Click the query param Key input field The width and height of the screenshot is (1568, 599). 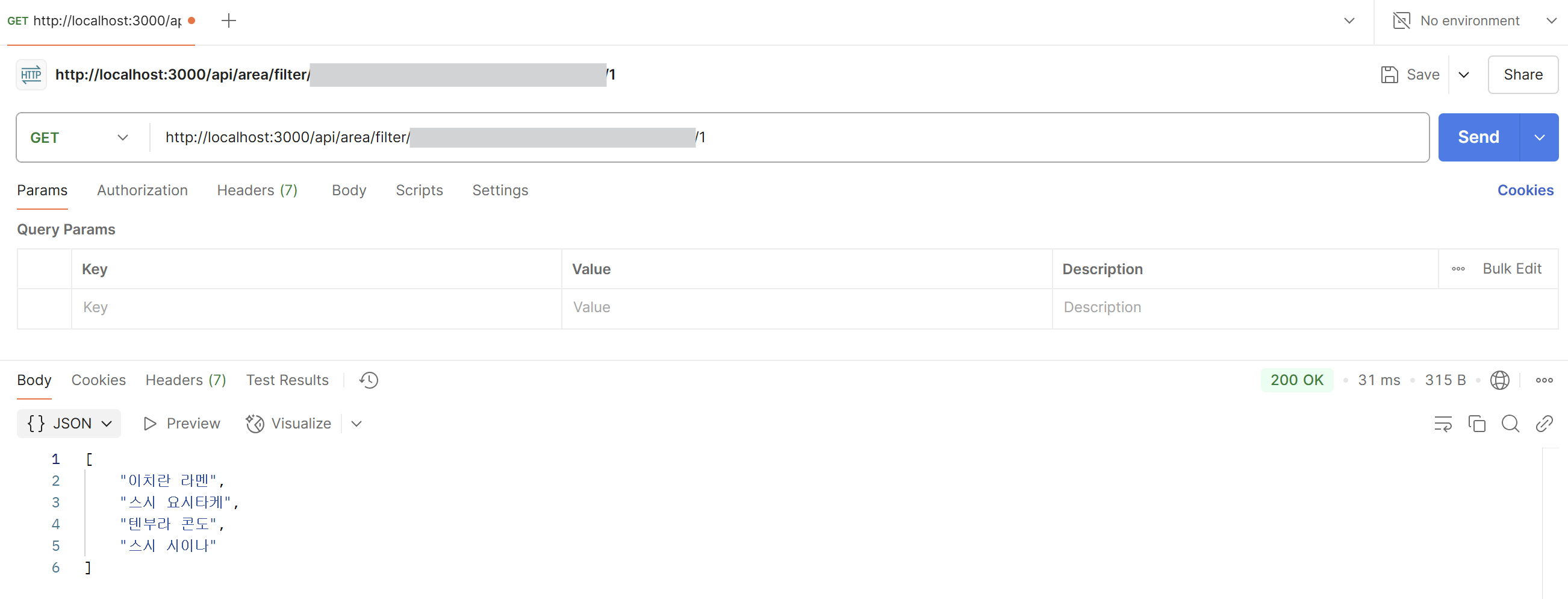(x=317, y=307)
